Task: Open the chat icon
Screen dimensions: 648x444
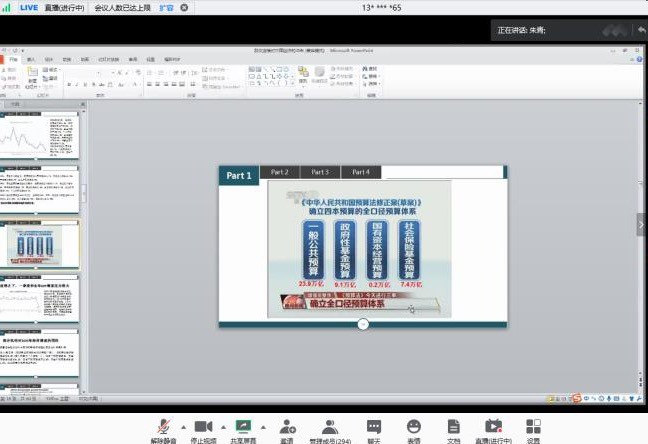Action: [x=374, y=427]
